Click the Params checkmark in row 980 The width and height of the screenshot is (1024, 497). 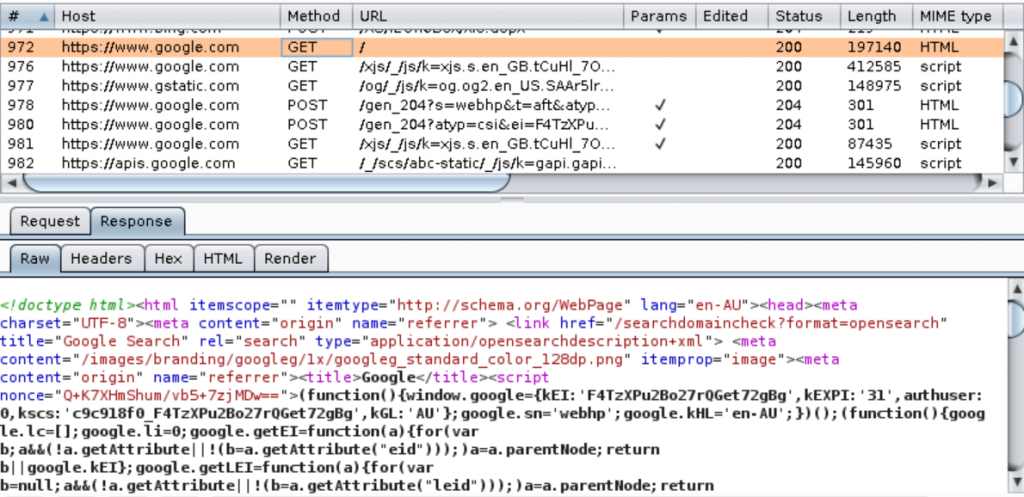click(x=657, y=124)
